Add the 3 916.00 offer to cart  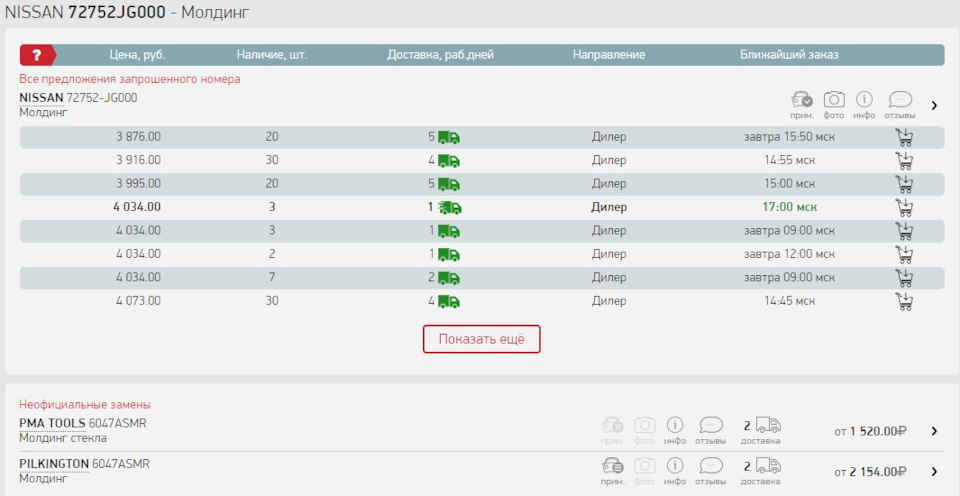(904, 160)
